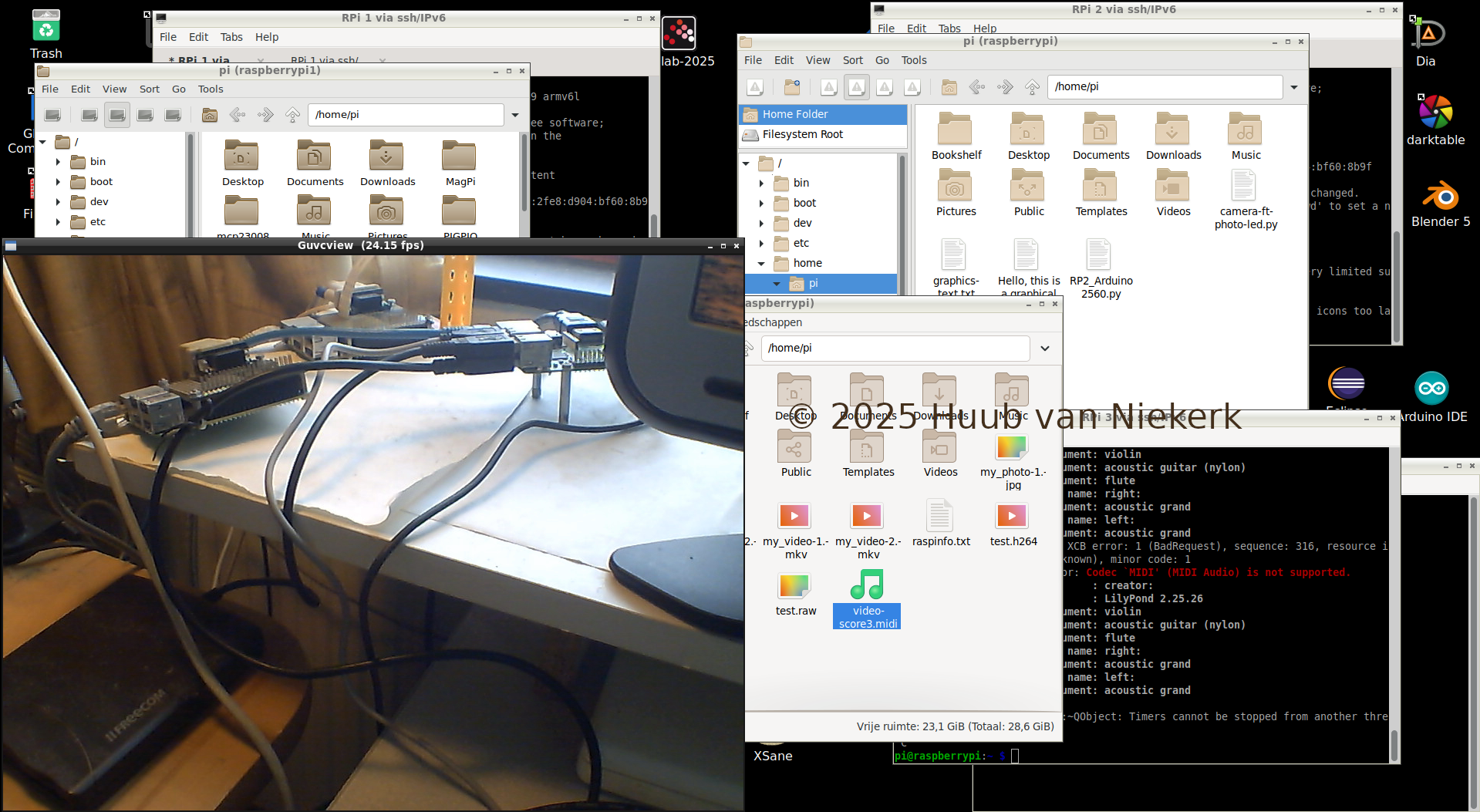The width and height of the screenshot is (1480, 812).
Task: Go up to parent folder in raspberrypi1 window
Action: coord(293,115)
